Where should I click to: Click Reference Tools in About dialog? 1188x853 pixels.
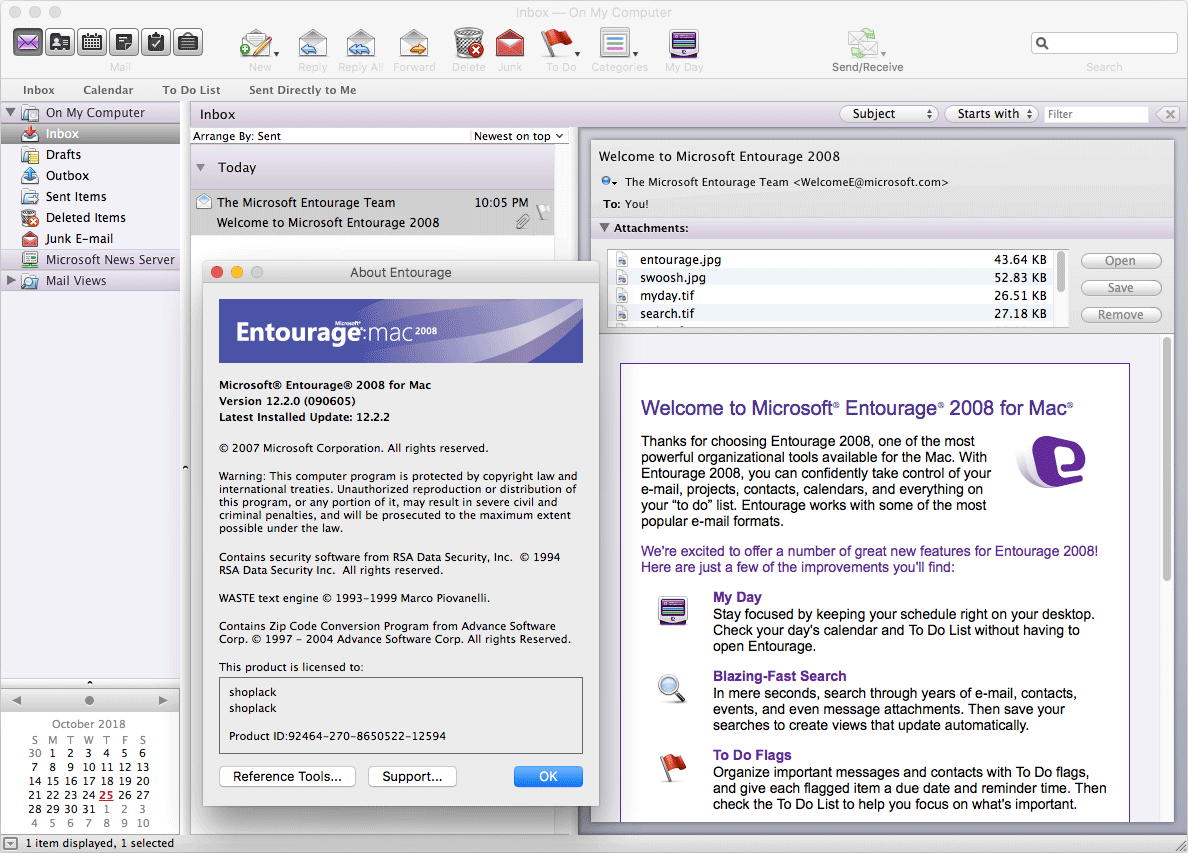click(x=287, y=776)
